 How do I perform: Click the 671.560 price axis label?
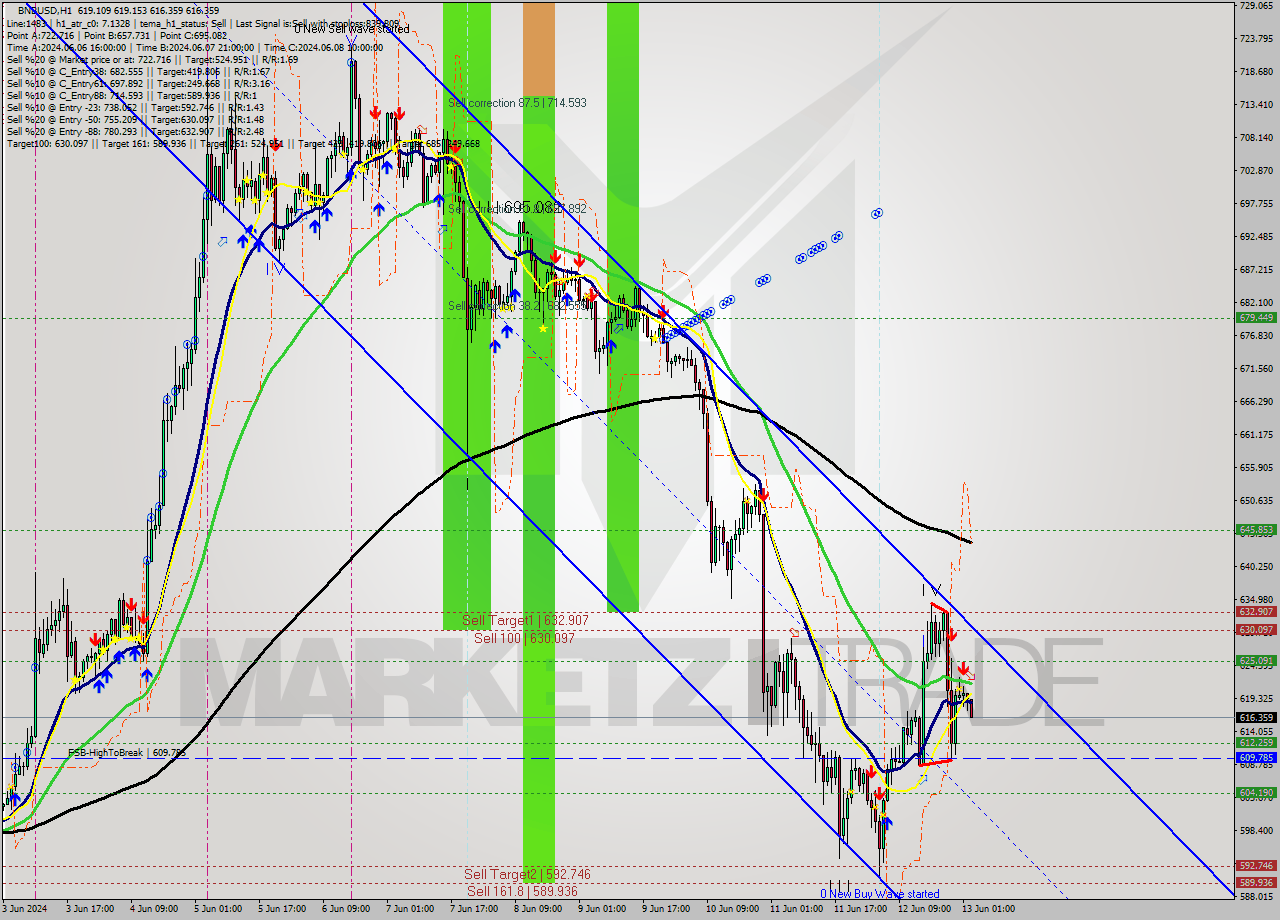click(x=1256, y=368)
